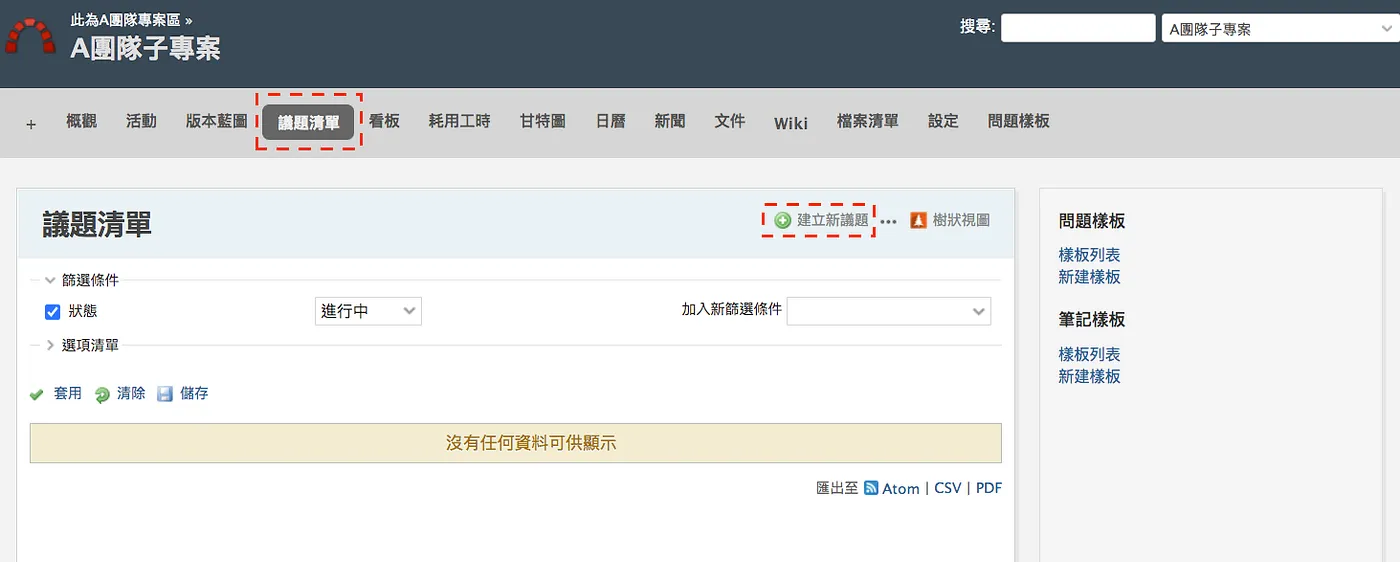The height and width of the screenshot is (562, 1400).
Task: Open the 概觀 tab
Action: pos(81,121)
